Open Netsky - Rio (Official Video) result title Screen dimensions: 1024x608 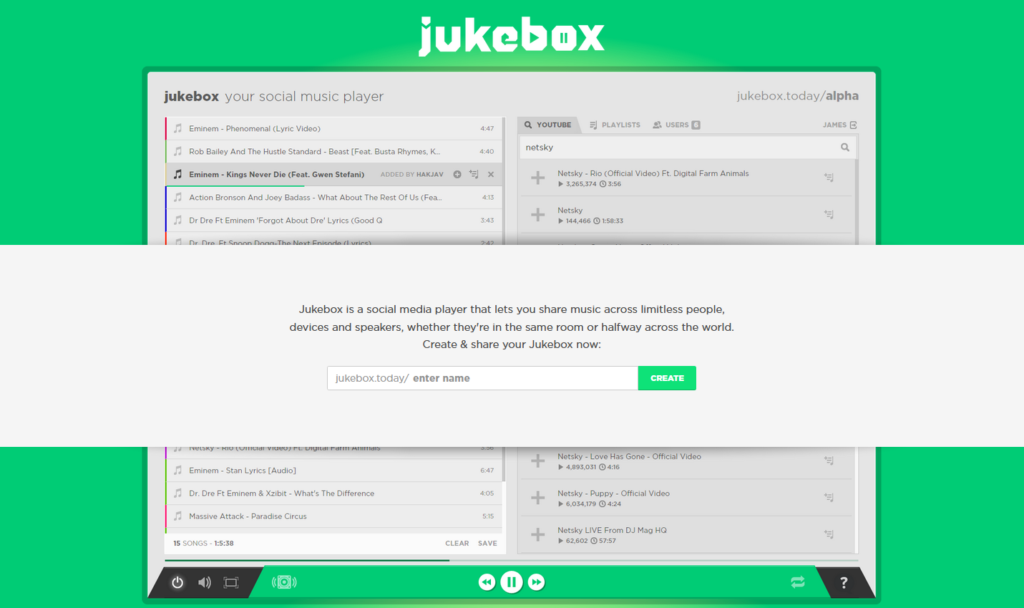coord(652,173)
